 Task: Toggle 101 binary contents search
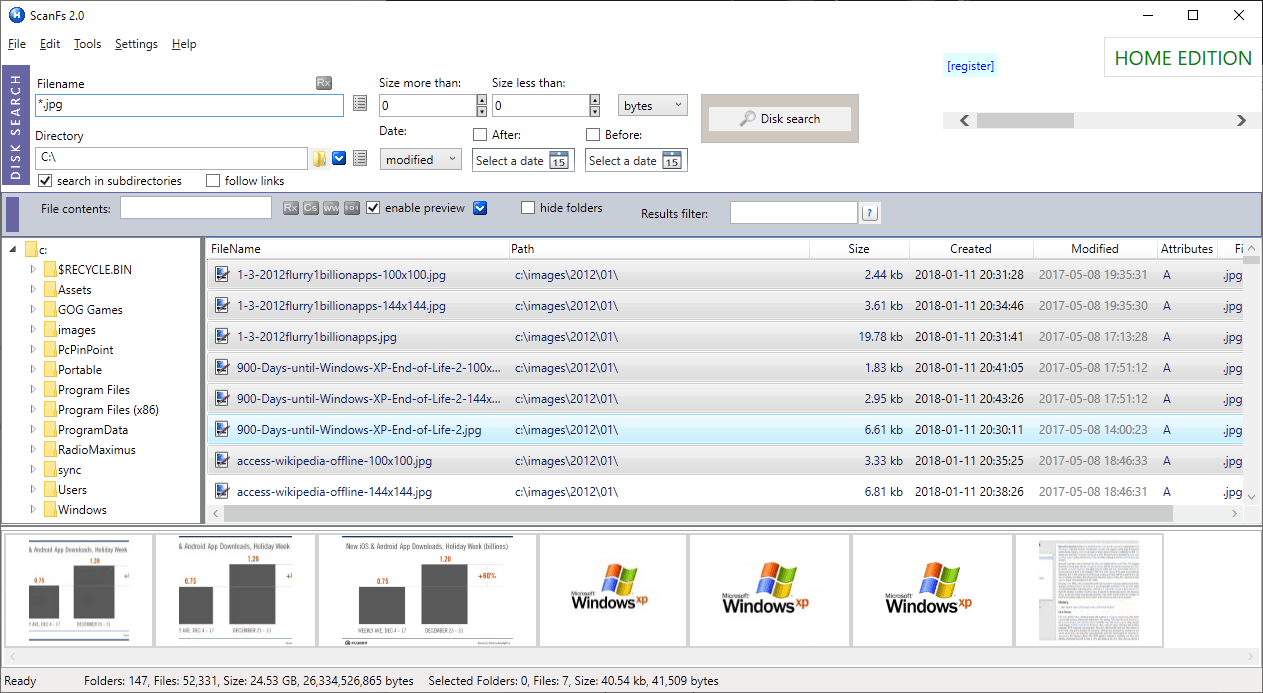point(352,208)
